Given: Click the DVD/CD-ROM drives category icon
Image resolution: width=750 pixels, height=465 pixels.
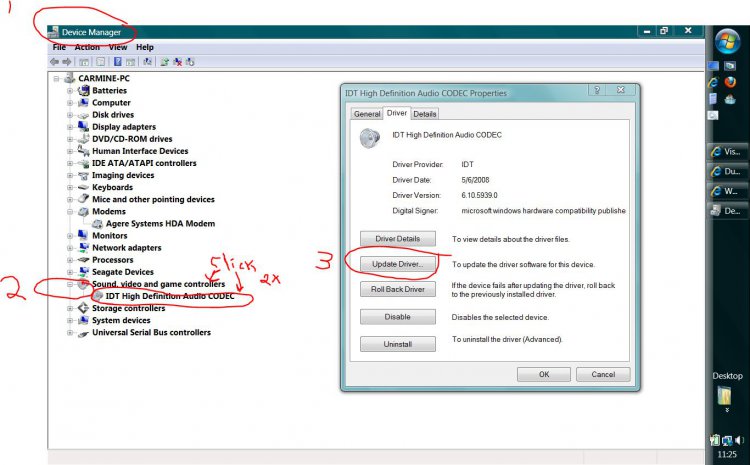Looking at the screenshot, I should tap(84, 139).
